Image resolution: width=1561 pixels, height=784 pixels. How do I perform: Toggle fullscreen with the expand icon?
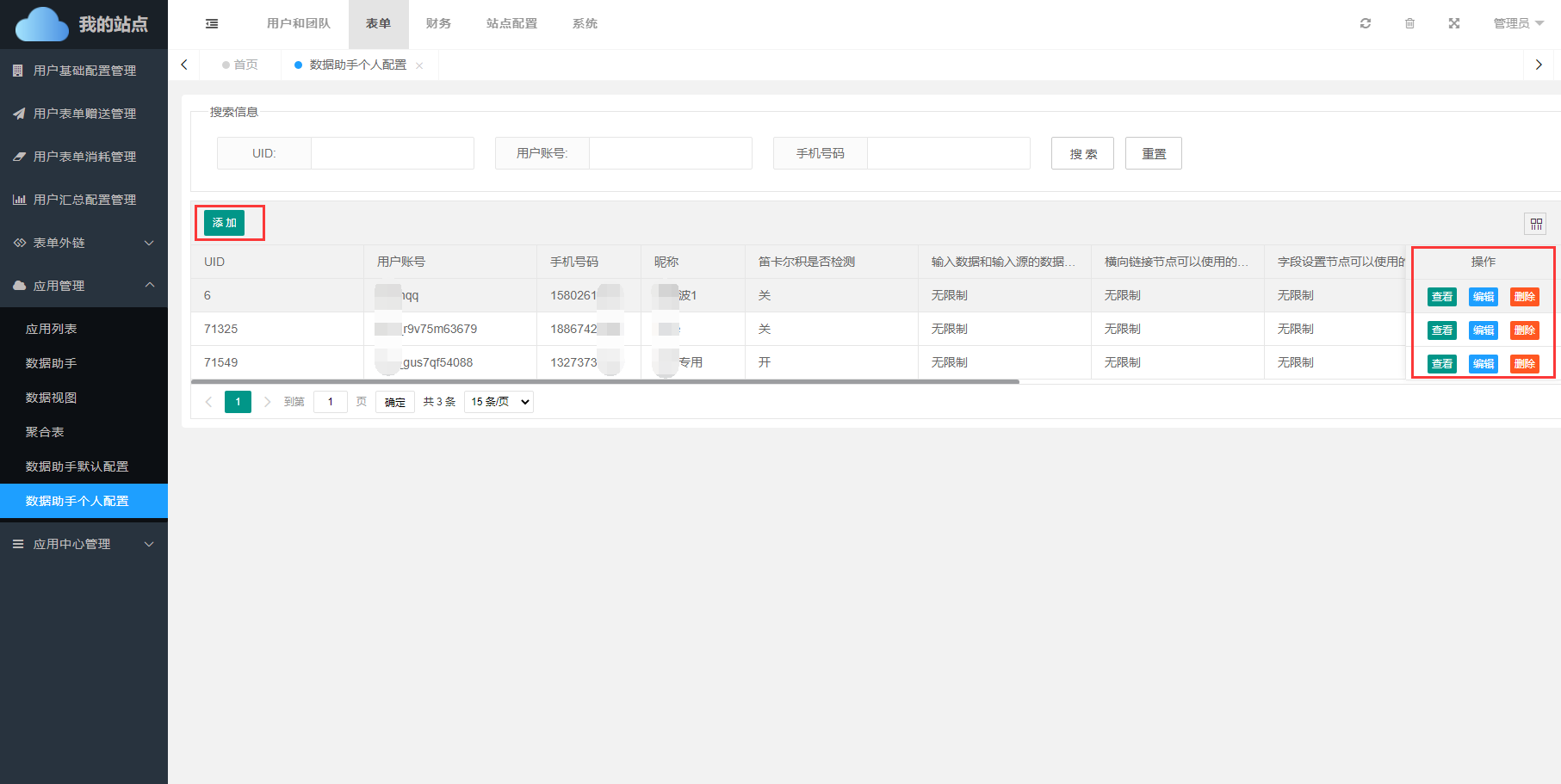pos(1454,23)
